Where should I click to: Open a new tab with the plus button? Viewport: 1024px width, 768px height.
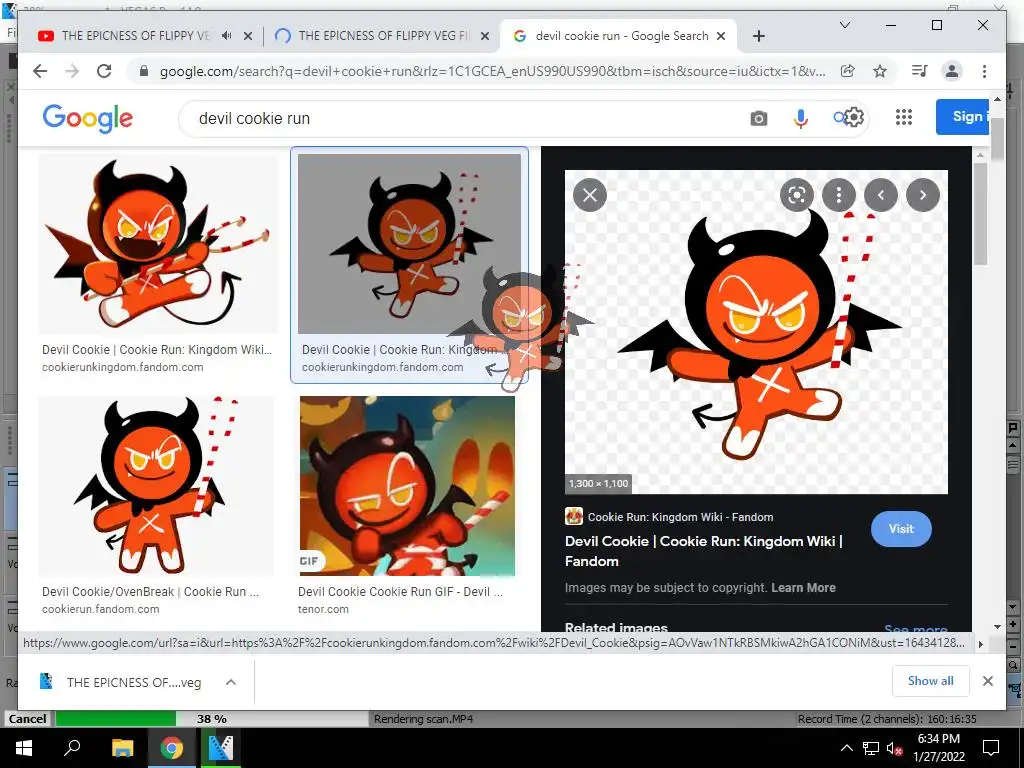pyautogui.click(x=758, y=36)
